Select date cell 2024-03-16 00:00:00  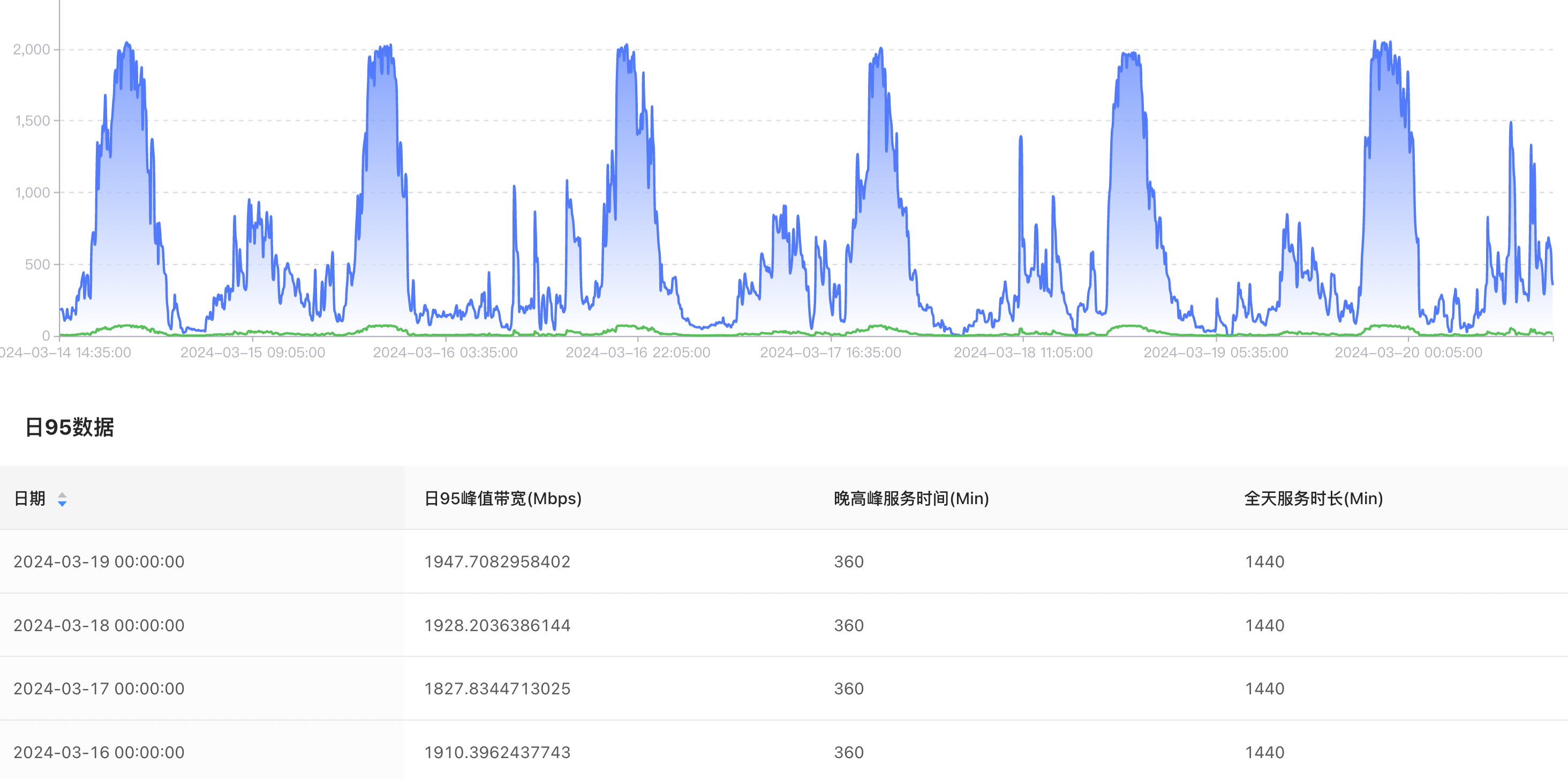click(x=99, y=753)
